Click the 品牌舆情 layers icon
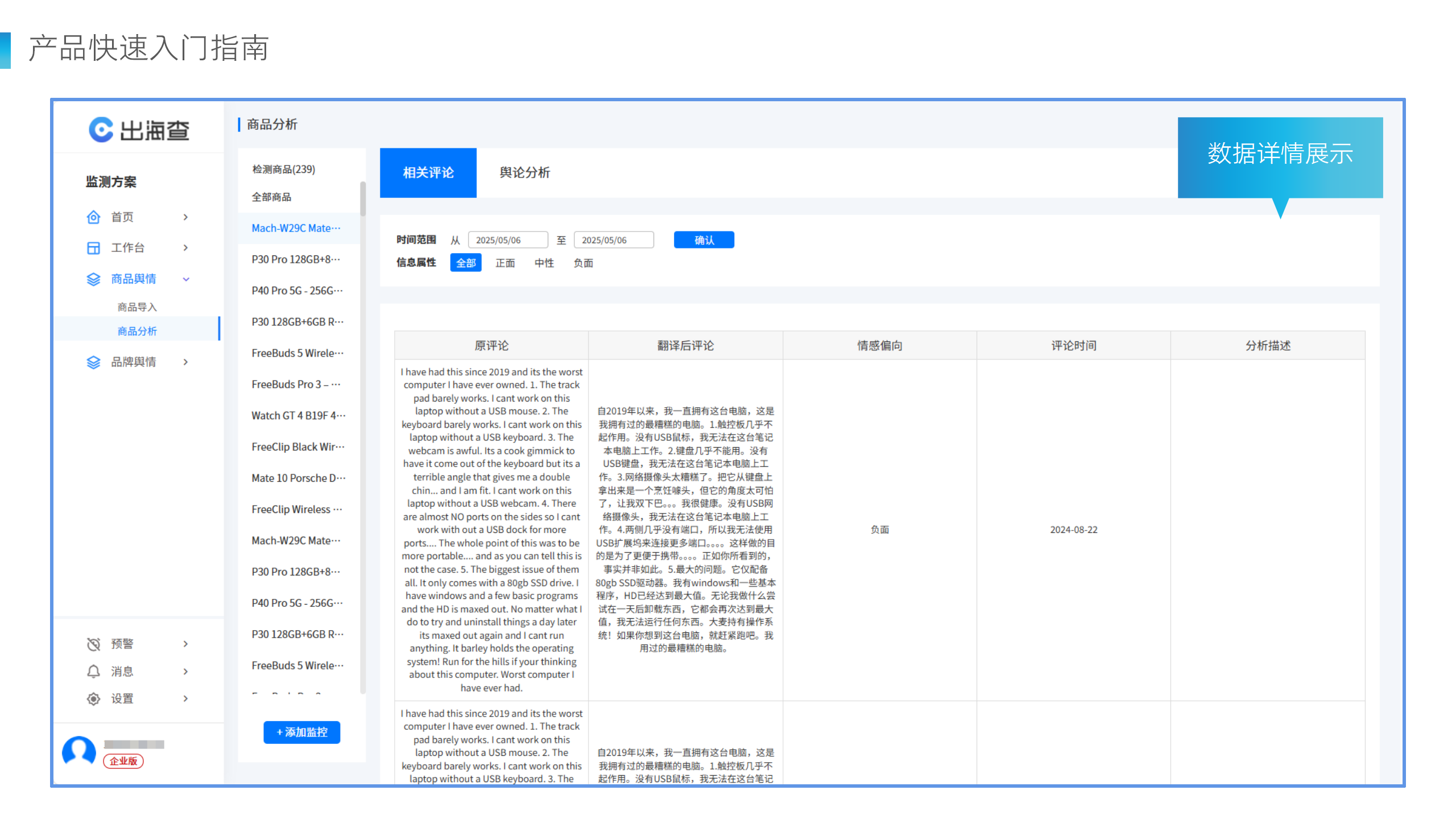This screenshot has width=1456, height=819. (x=93, y=362)
